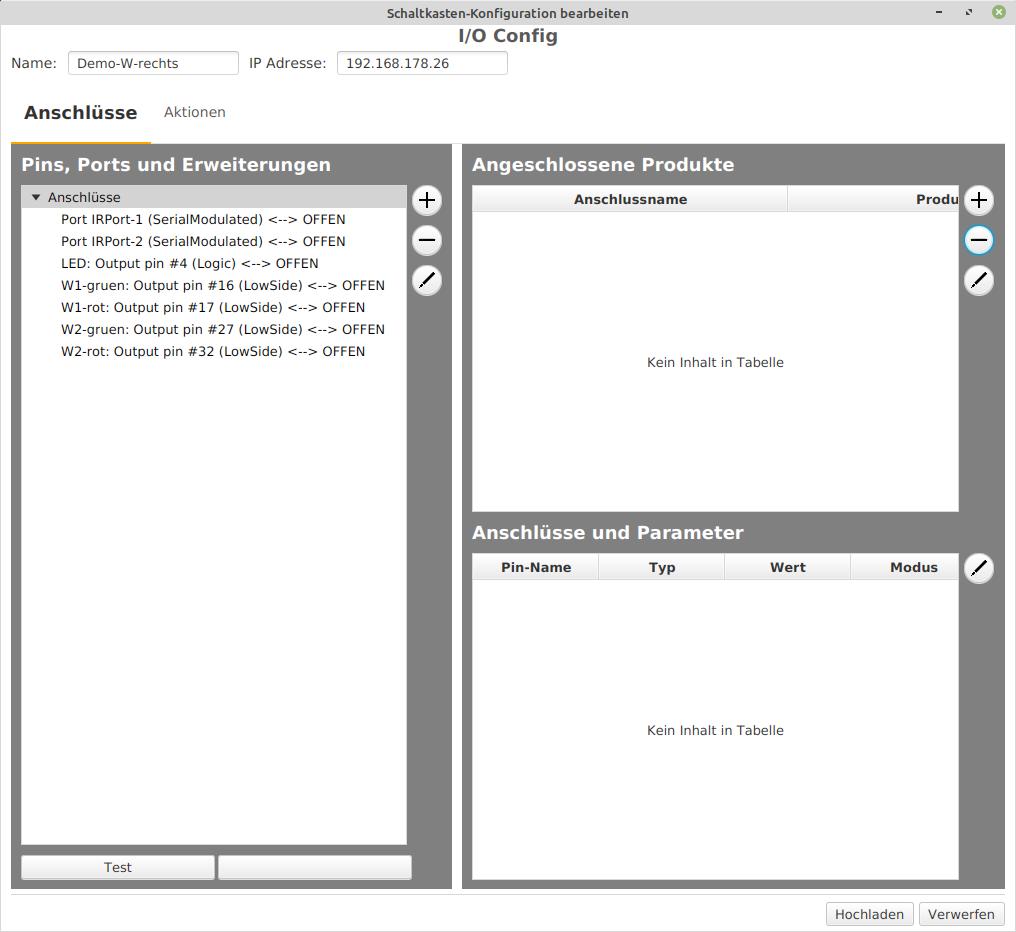Select the pencil edit icon beside Anschlüsse list

426,281
